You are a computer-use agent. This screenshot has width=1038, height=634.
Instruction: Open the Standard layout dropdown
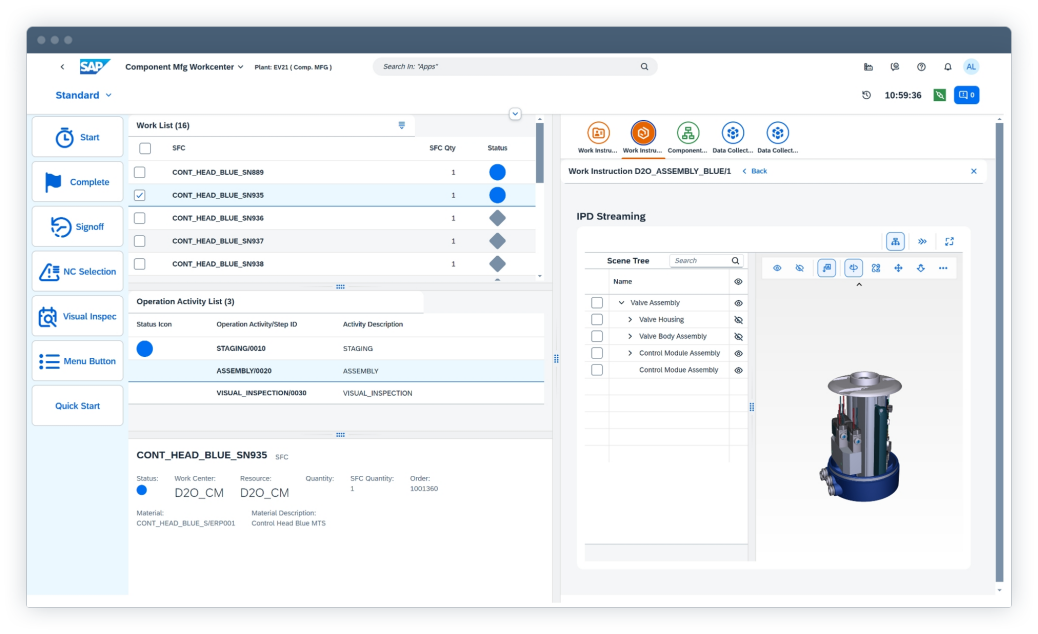(82, 95)
